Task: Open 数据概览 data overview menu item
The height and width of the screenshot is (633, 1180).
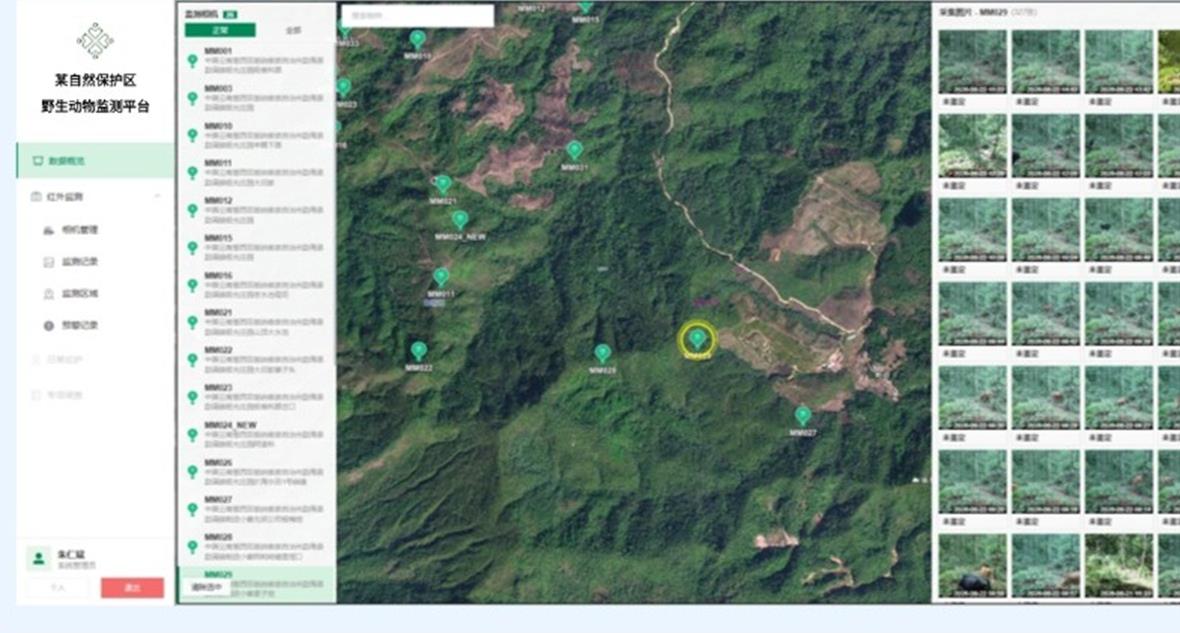Action: (96, 161)
